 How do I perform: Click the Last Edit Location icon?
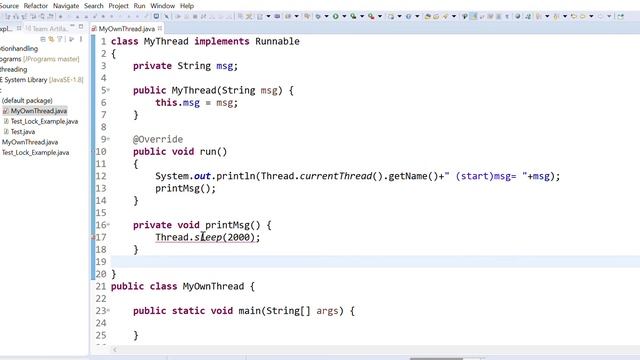(574, 16)
